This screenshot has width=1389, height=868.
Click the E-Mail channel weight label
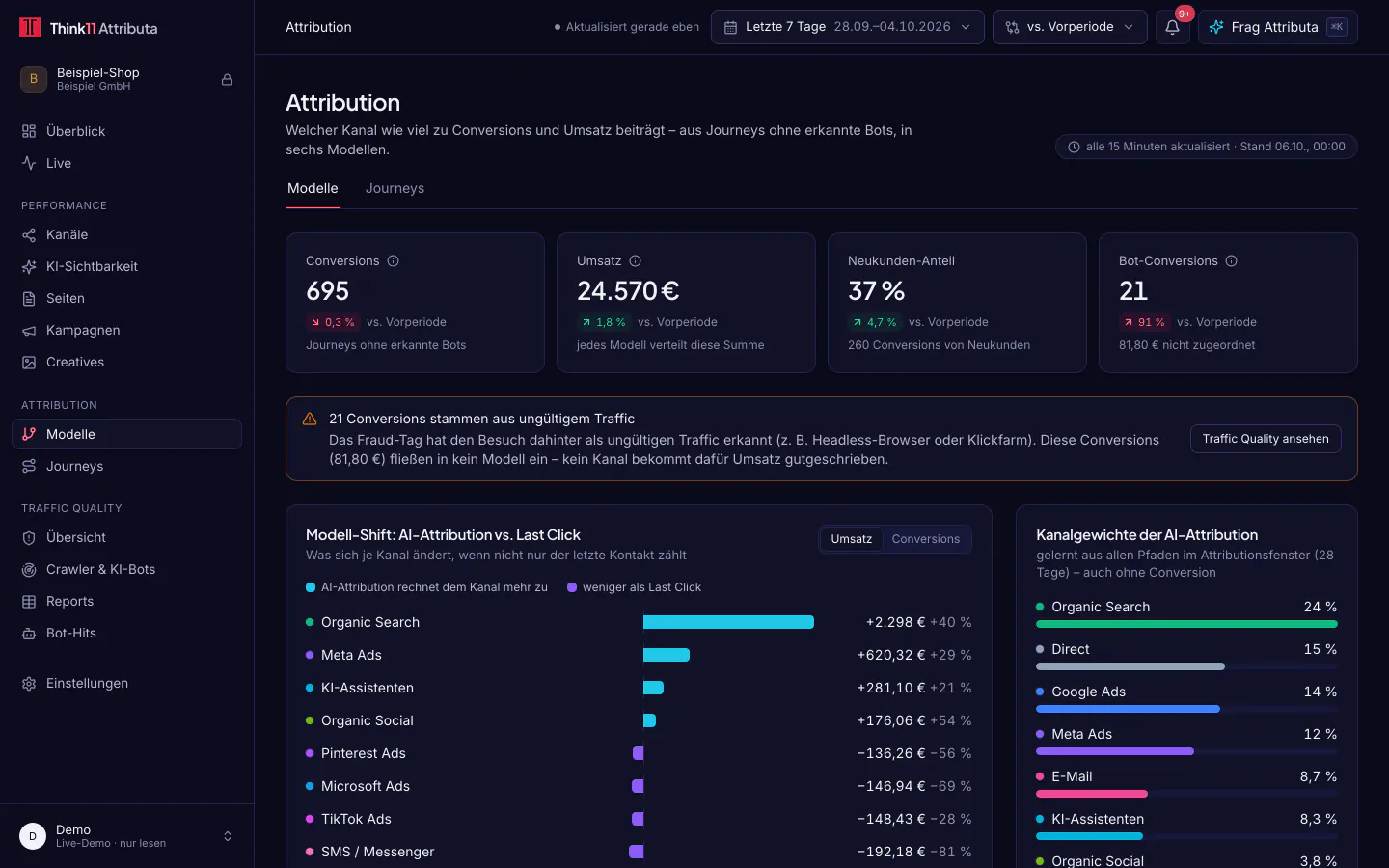pyautogui.click(x=1072, y=776)
